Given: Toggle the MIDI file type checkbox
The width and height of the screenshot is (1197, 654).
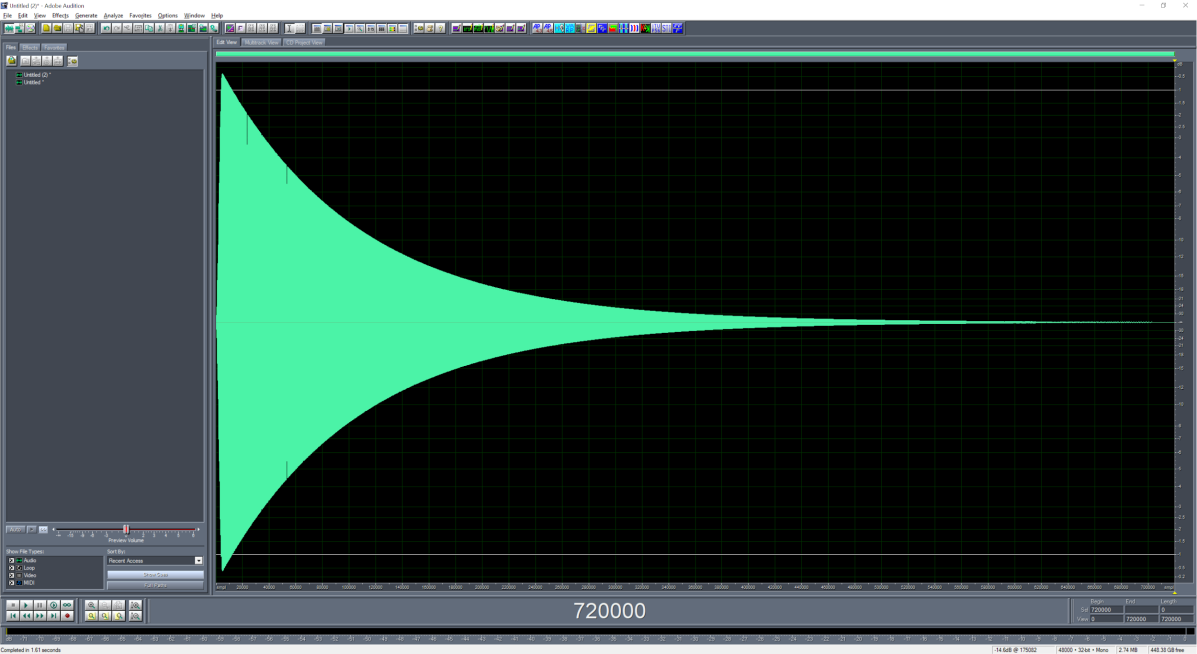Looking at the screenshot, I should click(x=11, y=582).
